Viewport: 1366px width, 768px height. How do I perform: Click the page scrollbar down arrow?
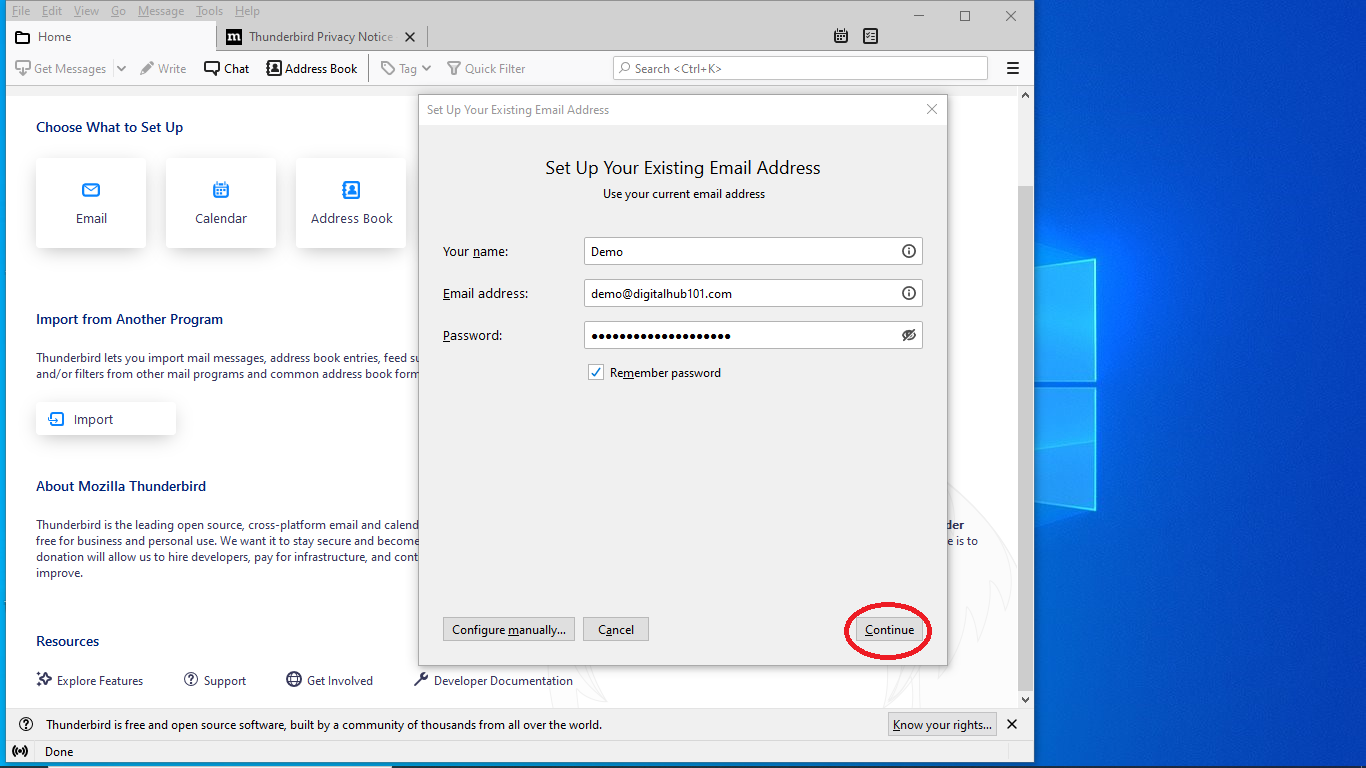[x=1025, y=700]
